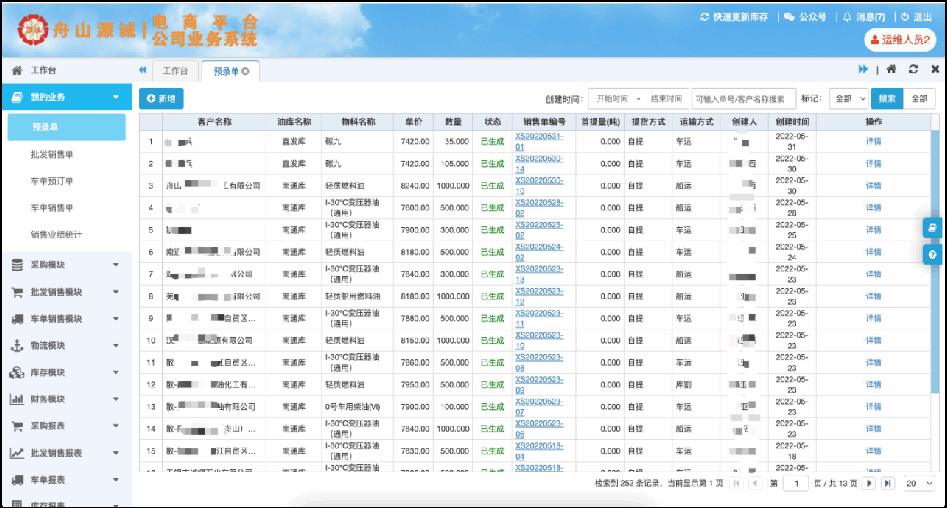The height and width of the screenshot is (508, 947).
Task: Open 车单预订单 in the sidebar
Action: pyautogui.click(x=52, y=181)
